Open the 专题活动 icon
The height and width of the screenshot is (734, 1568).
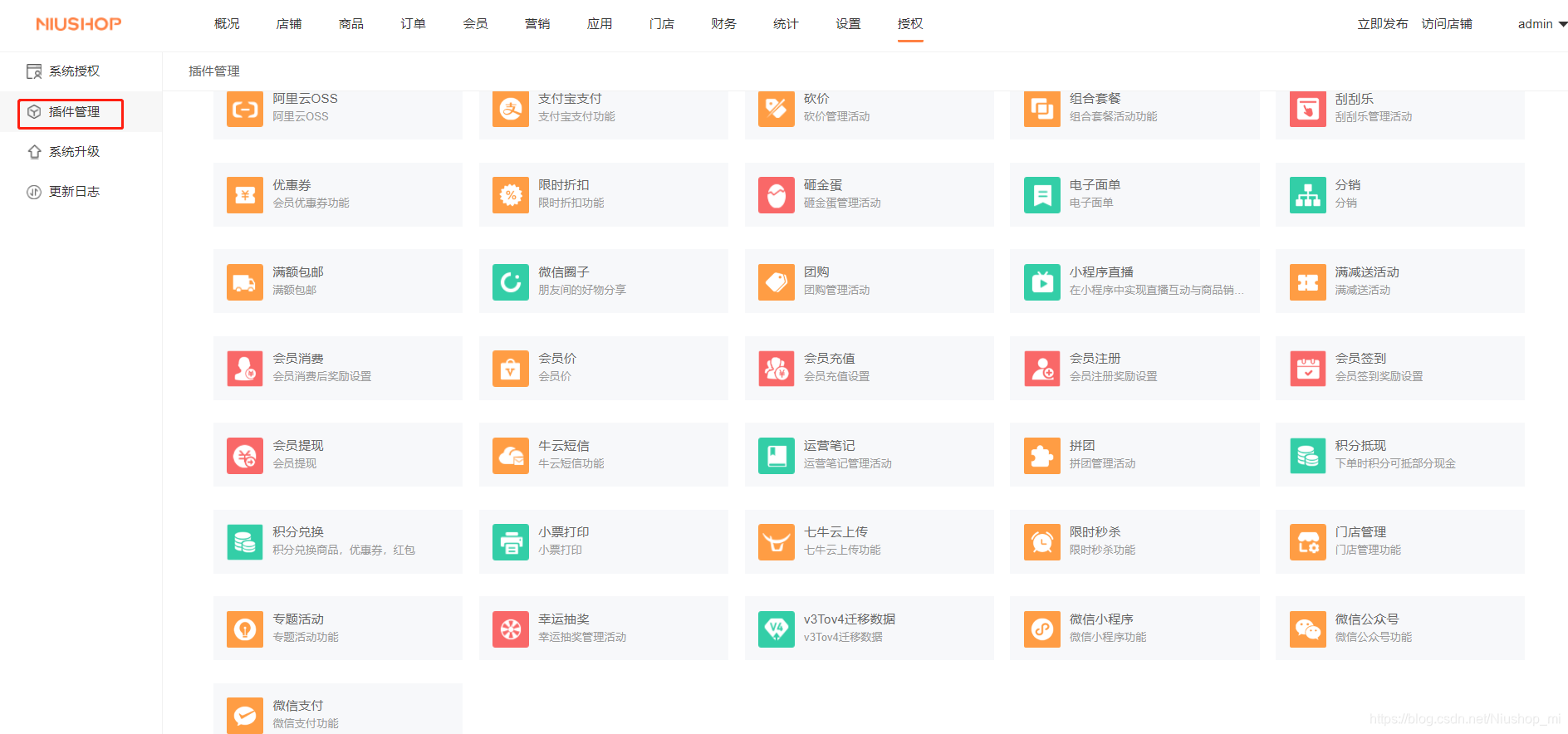(245, 629)
